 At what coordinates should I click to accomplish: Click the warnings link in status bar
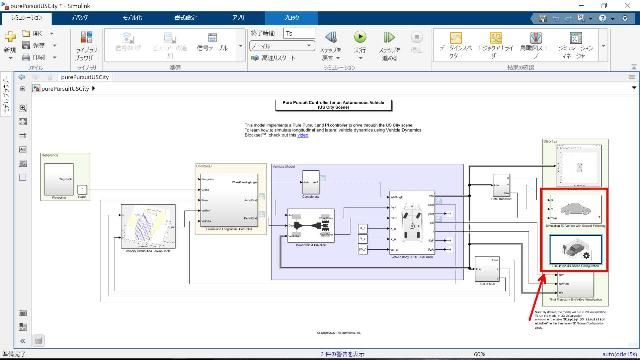(x=342, y=354)
